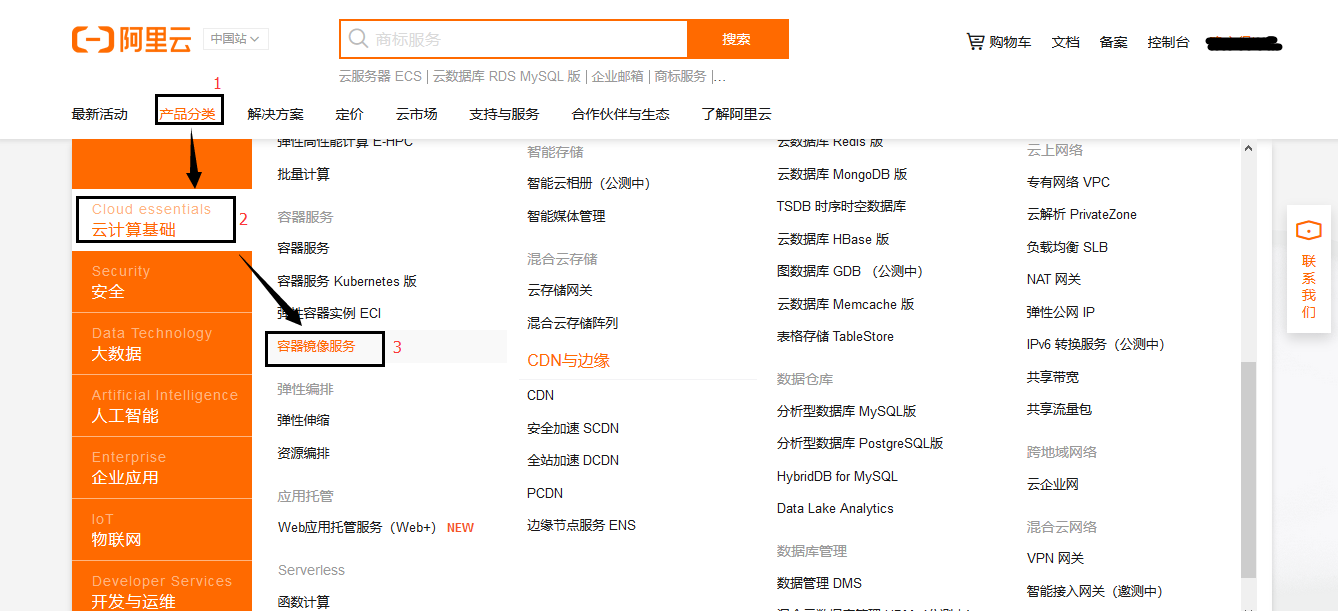The width and height of the screenshot is (1338, 611).
Task: Open 备案 in the top bar
Action: [1114, 42]
